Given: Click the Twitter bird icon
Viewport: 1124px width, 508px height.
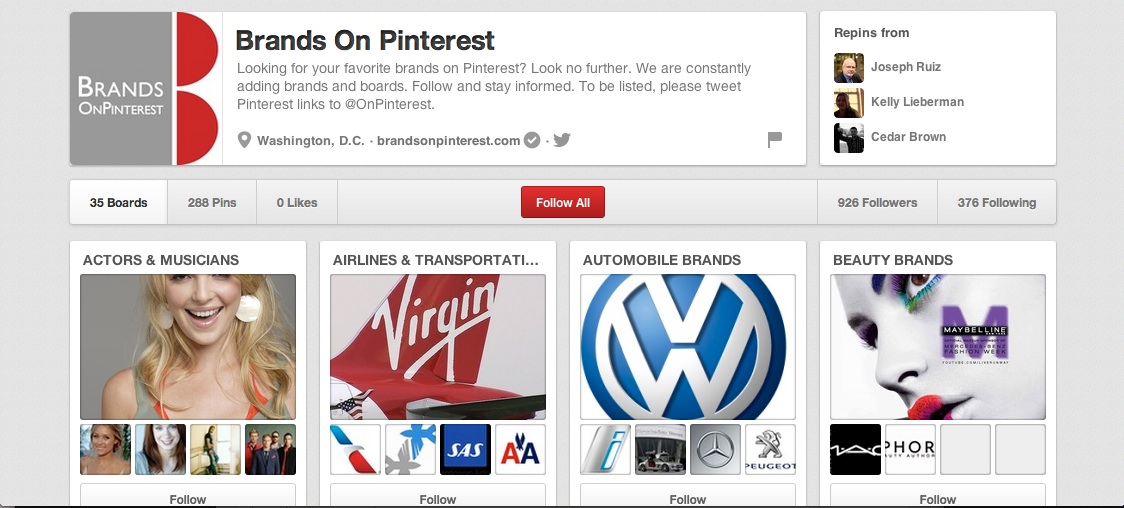Looking at the screenshot, I should tap(562, 140).
